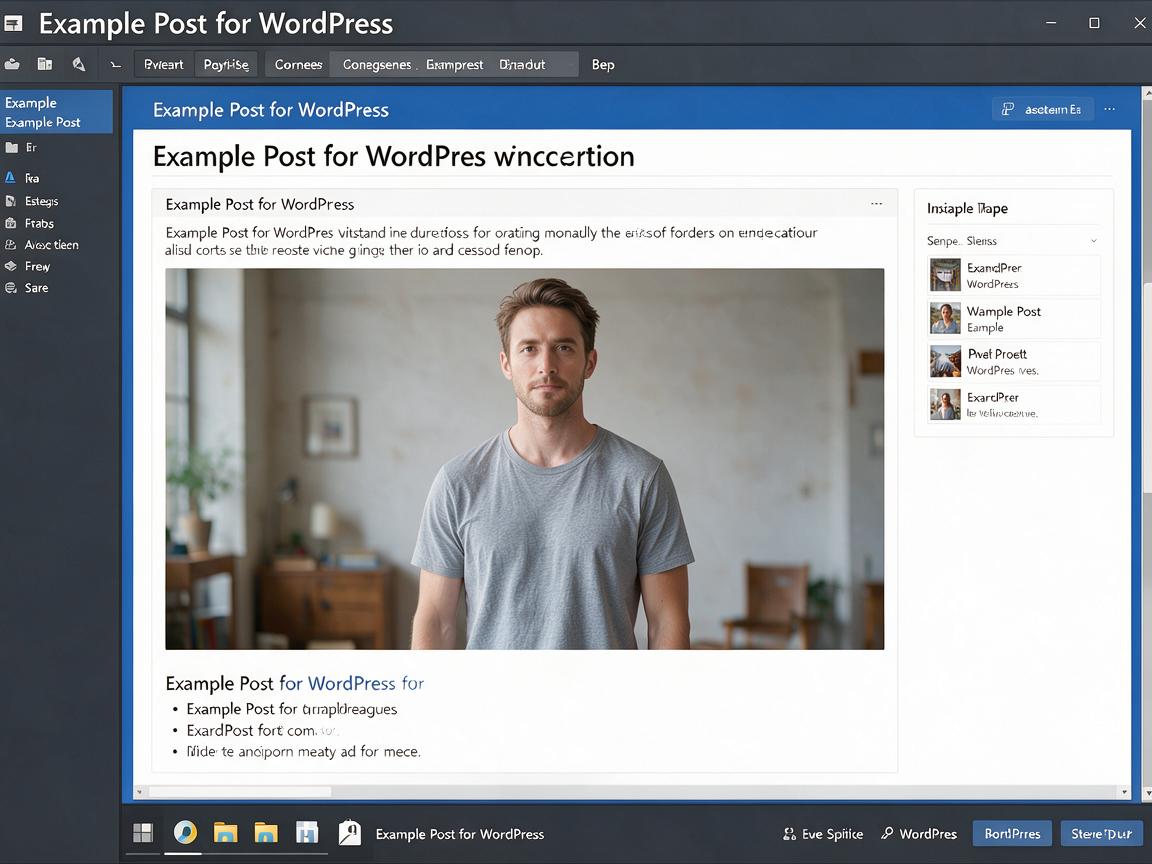Click the icon beside Avesc tleen
Image resolution: width=1152 pixels, height=864 pixels.
coord(10,245)
